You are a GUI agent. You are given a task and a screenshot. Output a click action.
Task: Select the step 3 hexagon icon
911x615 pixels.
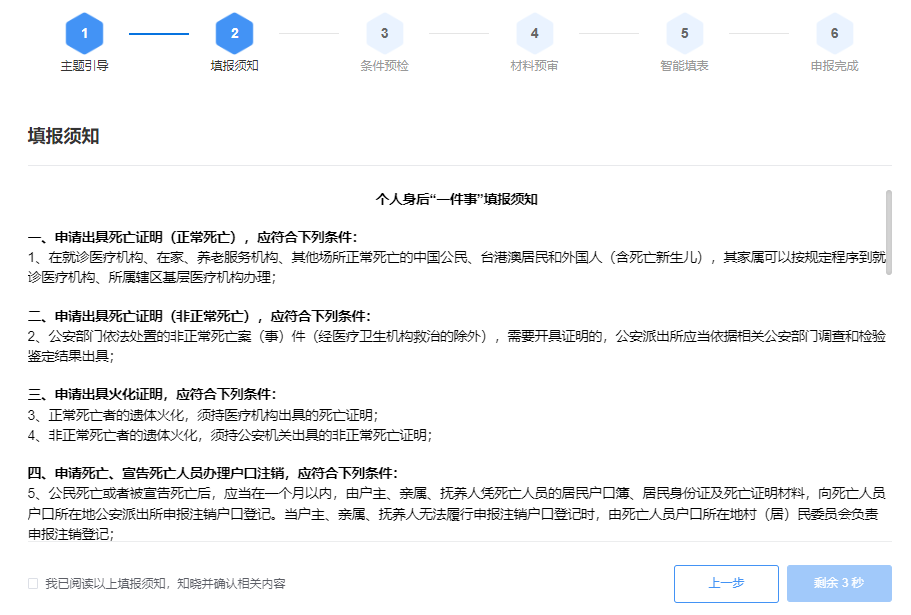pos(384,34)
